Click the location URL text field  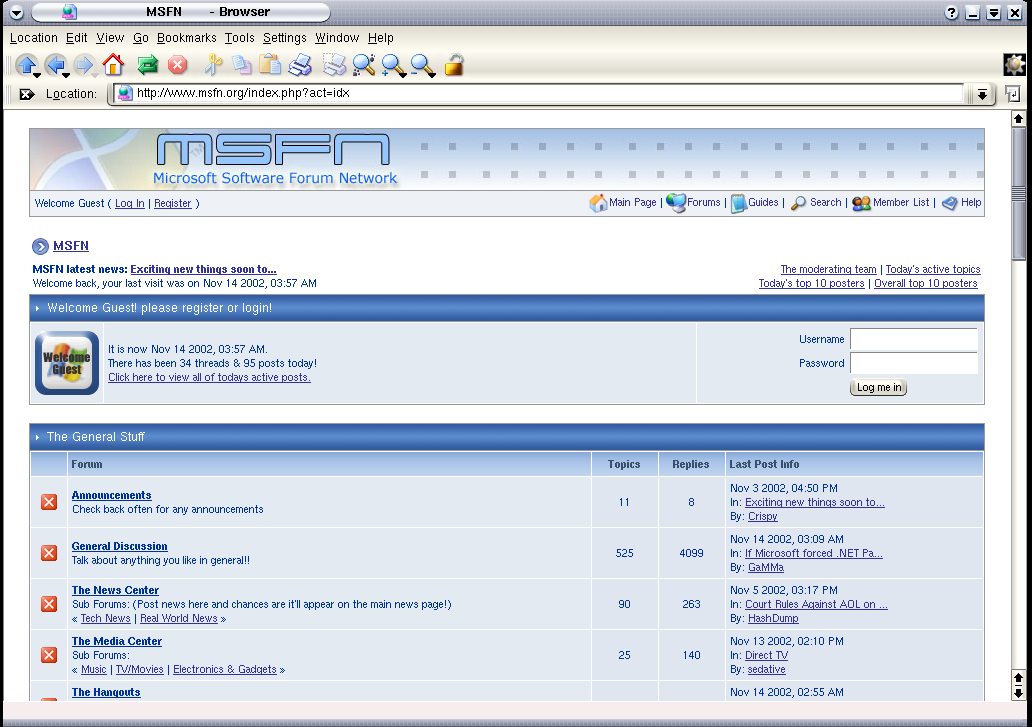click(x=540, y=93)
